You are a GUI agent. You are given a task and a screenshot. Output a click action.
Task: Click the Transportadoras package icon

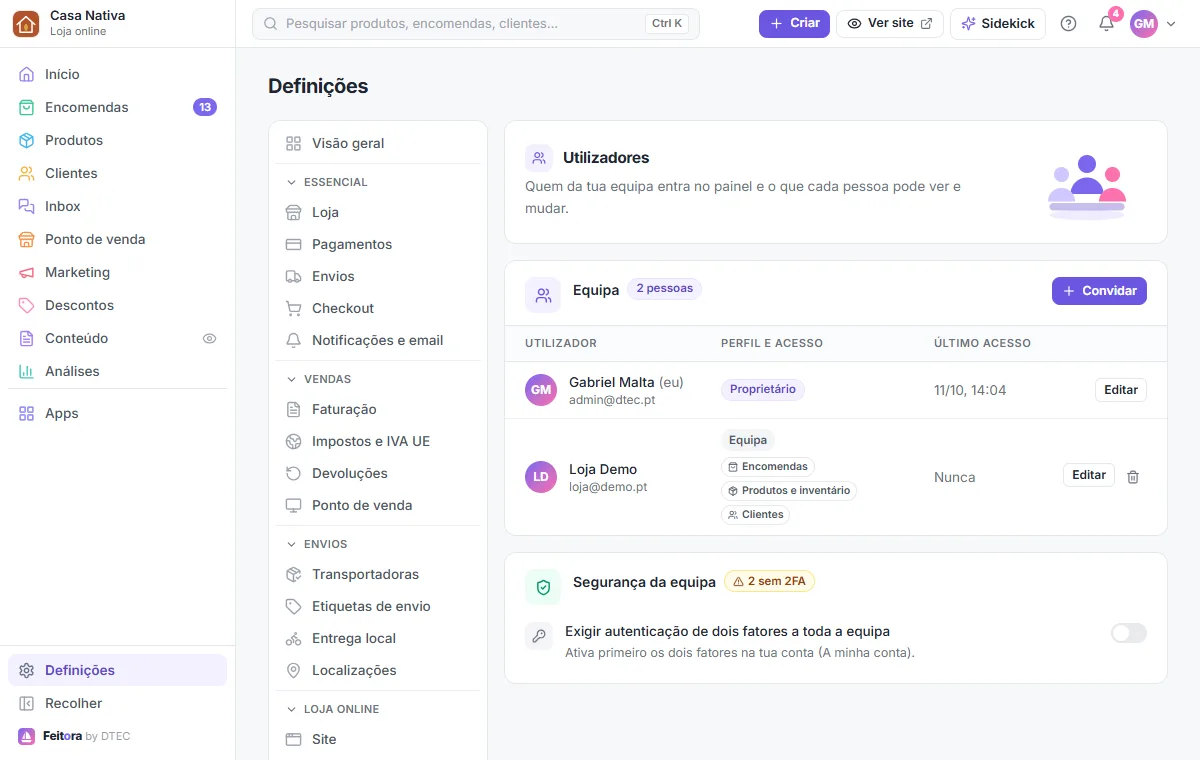pos(293,574)
